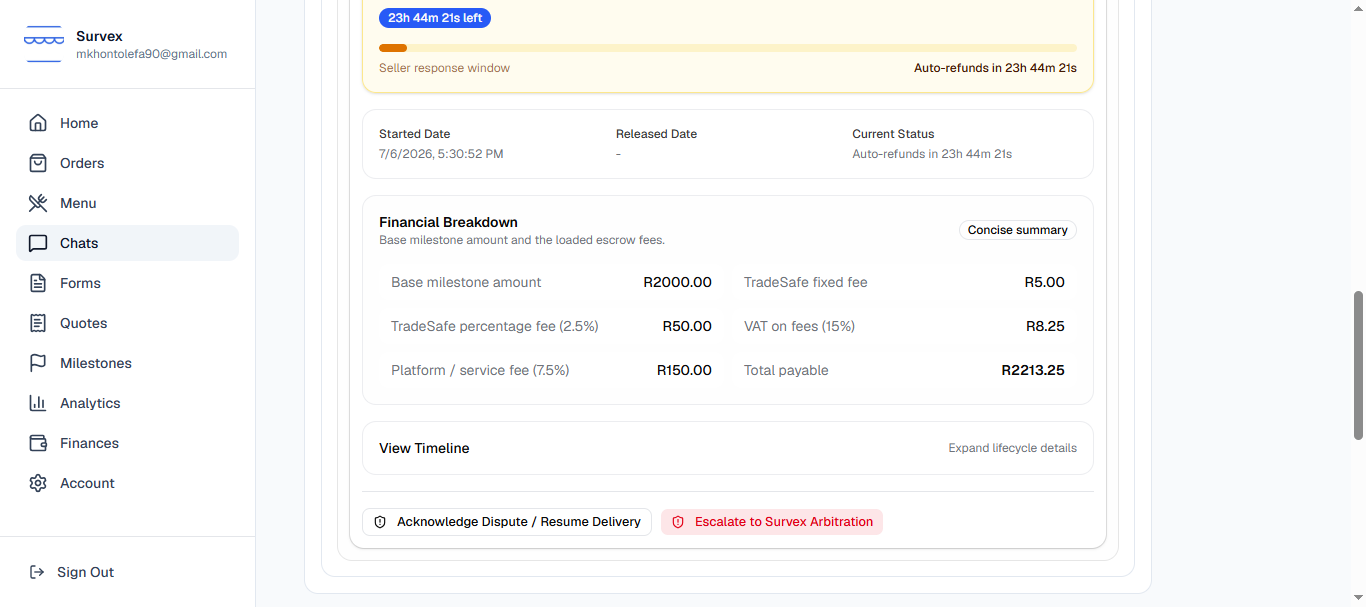Click the Menu utensils icon
1366x607 pixels.
click(38, 203)
